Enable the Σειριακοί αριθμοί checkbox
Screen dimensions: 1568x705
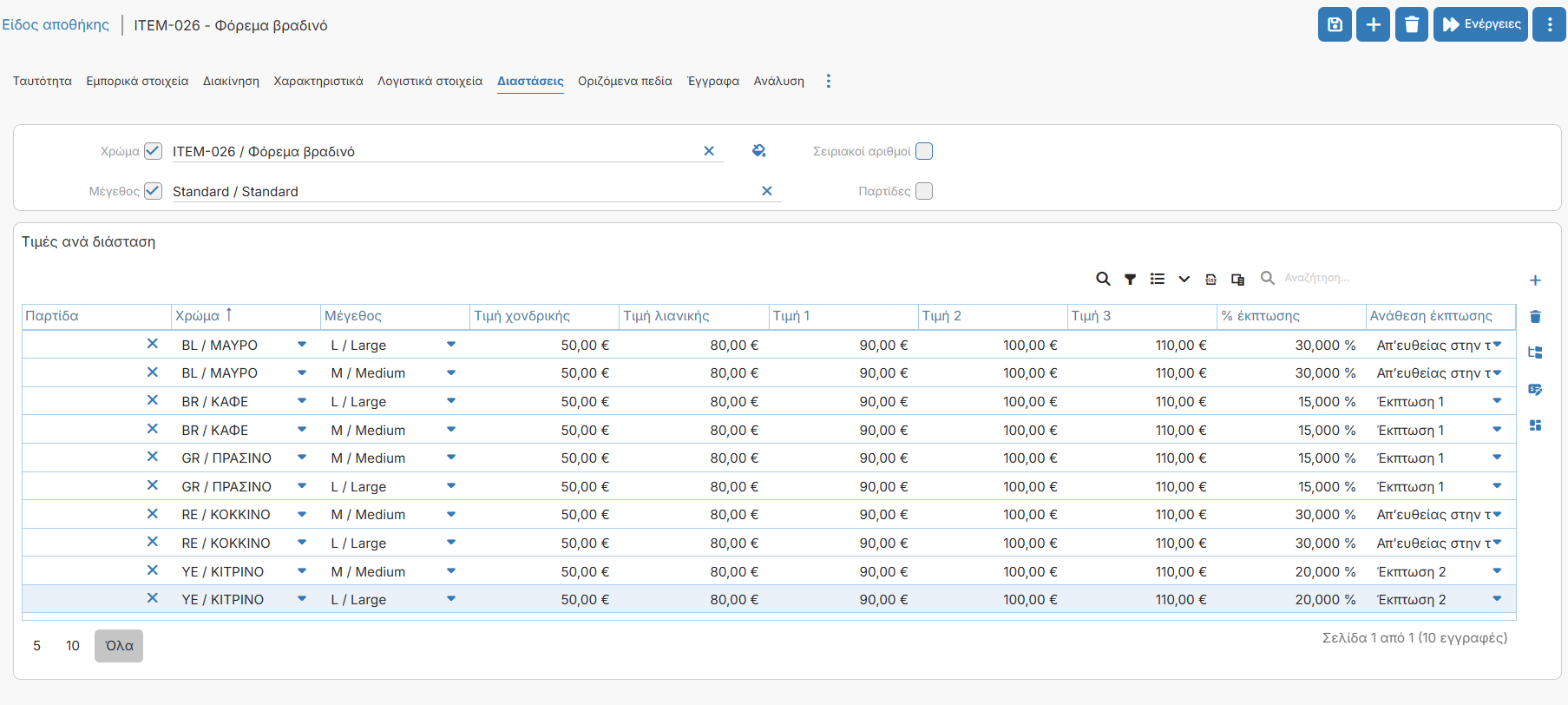pos(924,151)
